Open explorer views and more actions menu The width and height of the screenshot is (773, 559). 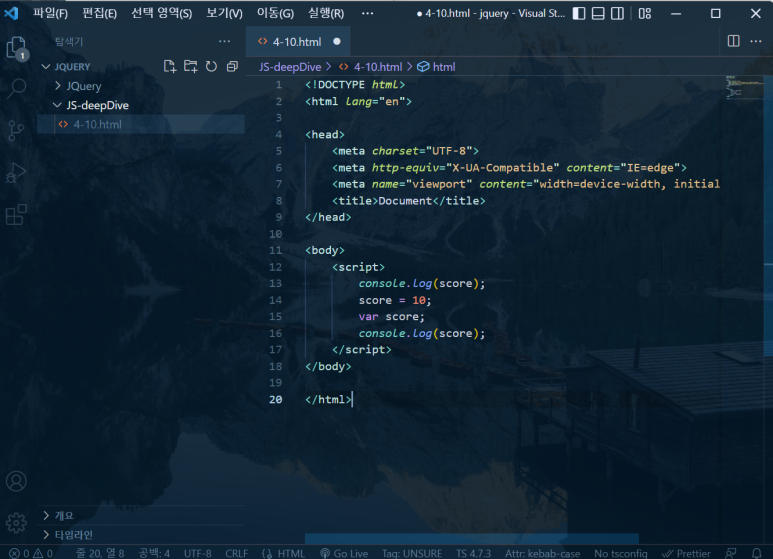pyautogui.click(x=224, y=41)
